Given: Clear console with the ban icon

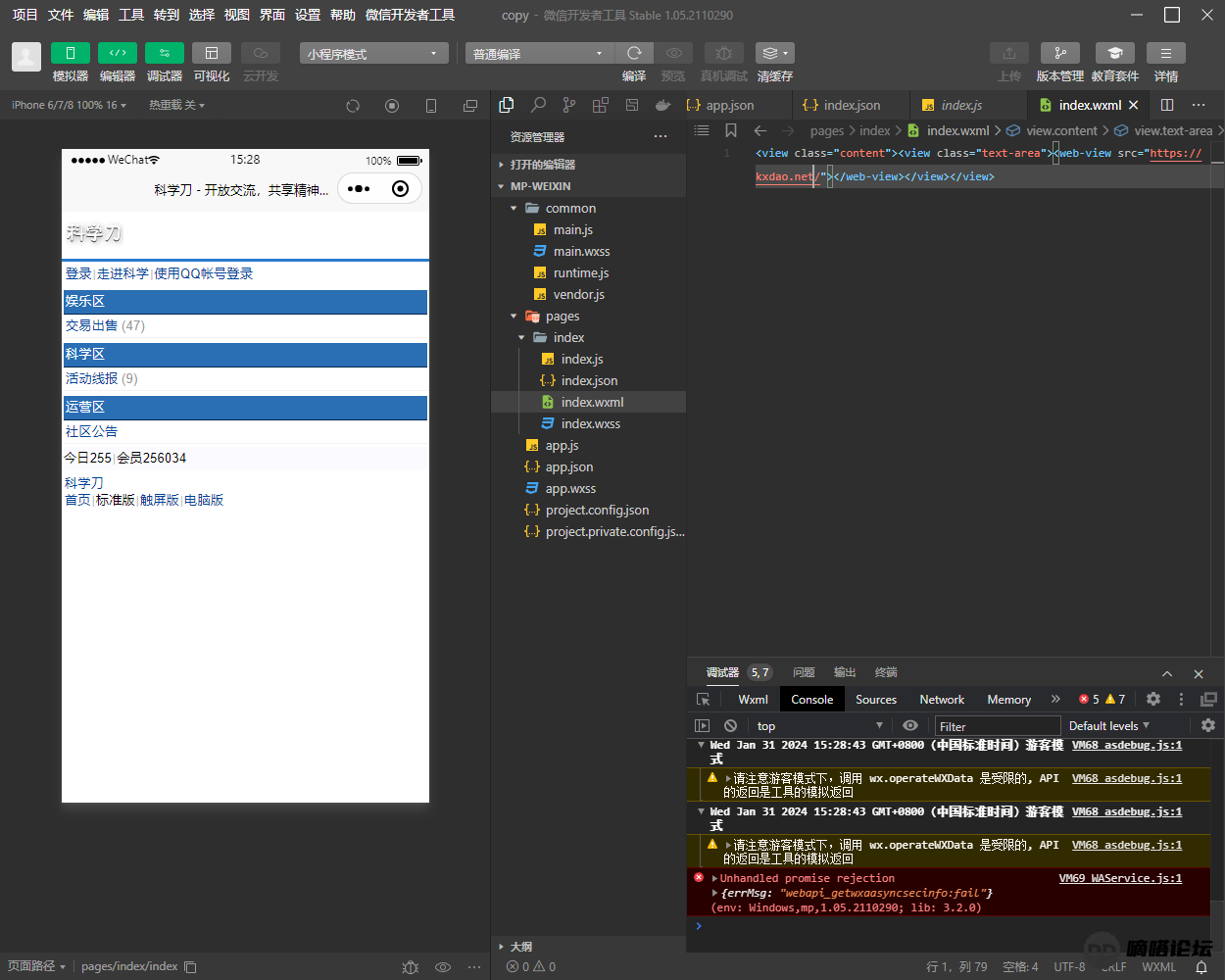Looking at the screenshot, I should click(730, 725).
